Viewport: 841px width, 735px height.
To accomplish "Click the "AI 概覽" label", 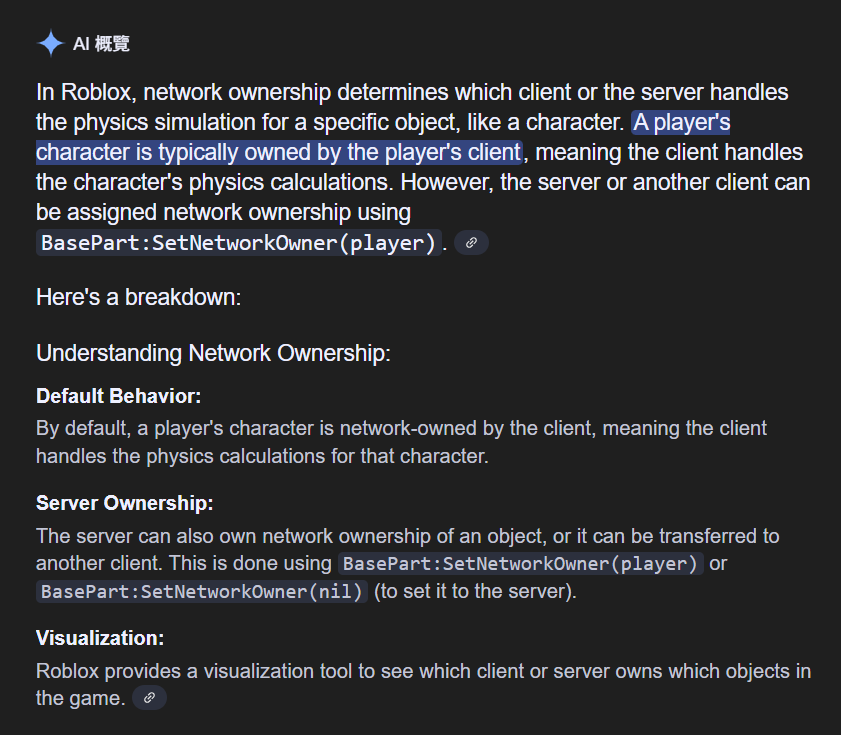I will (x=101, y=44).
